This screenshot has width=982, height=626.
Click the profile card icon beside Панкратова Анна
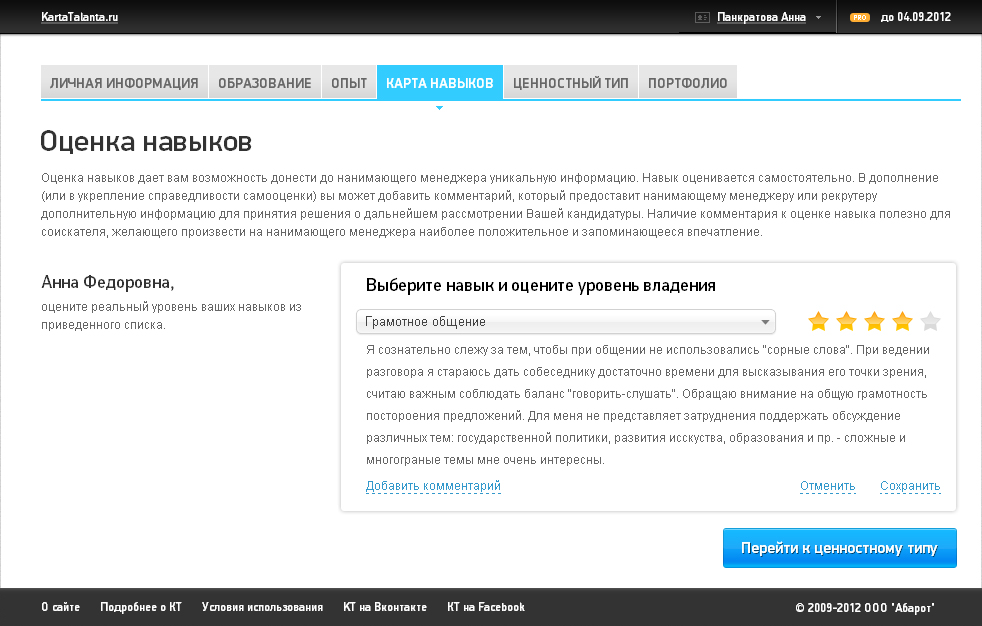(702, 18)
